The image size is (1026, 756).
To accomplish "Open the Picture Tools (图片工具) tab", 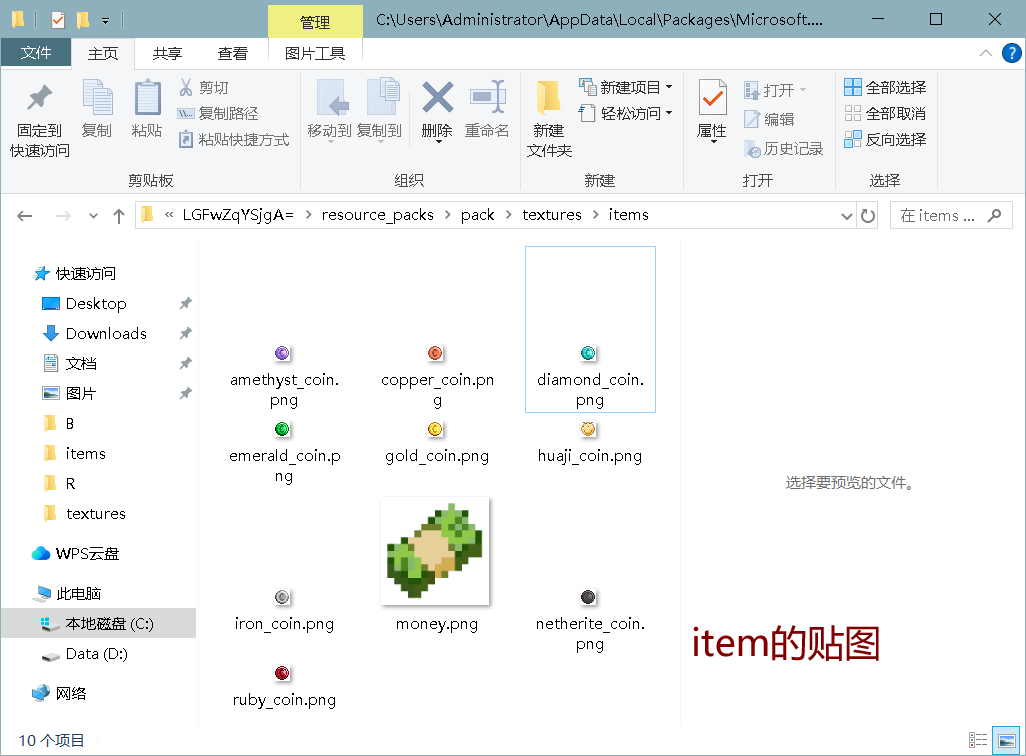I will (x=315, y=53).
